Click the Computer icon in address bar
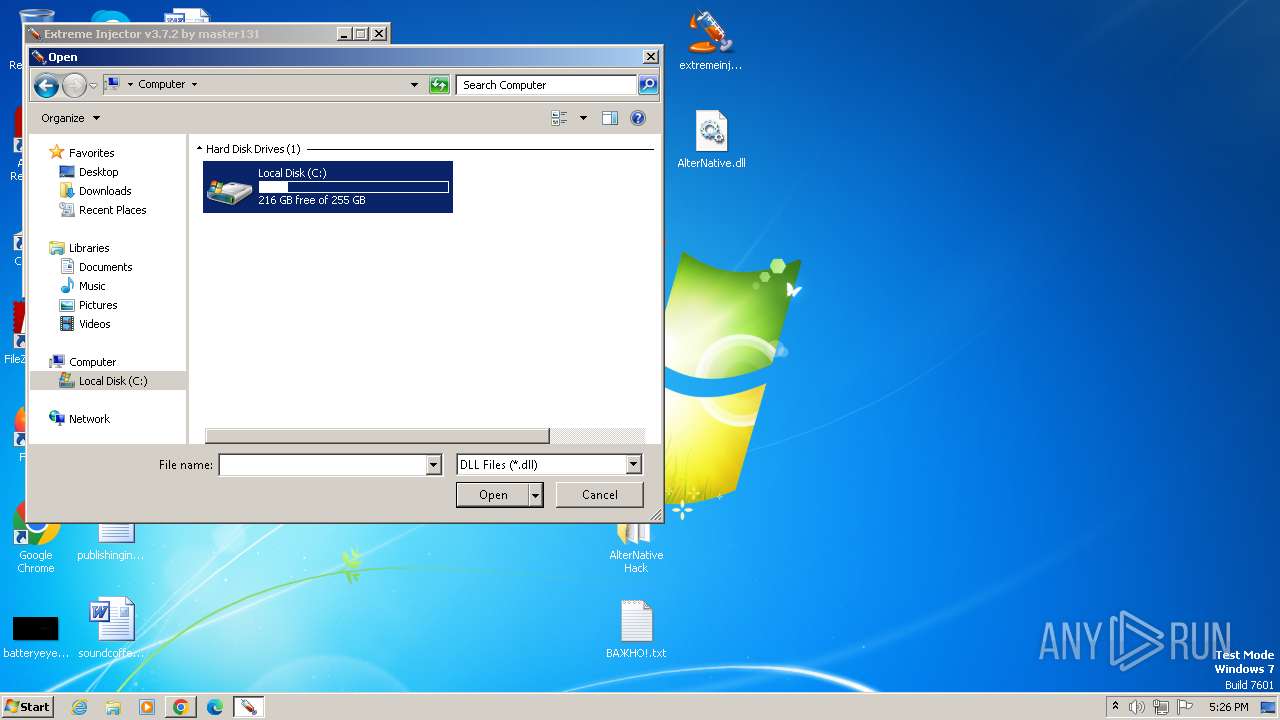The height and width of the screenshot is (720, 1280). tap(113, 84)
